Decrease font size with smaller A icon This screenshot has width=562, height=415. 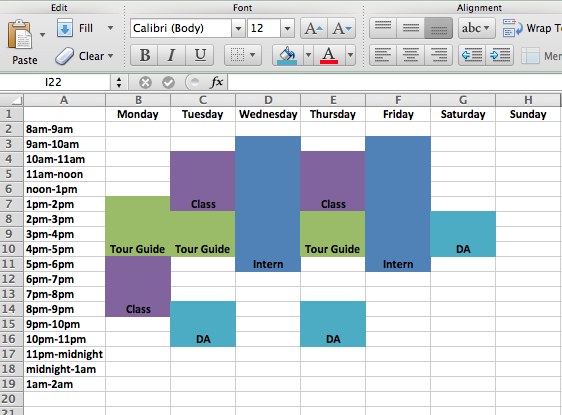click(342, 28)
